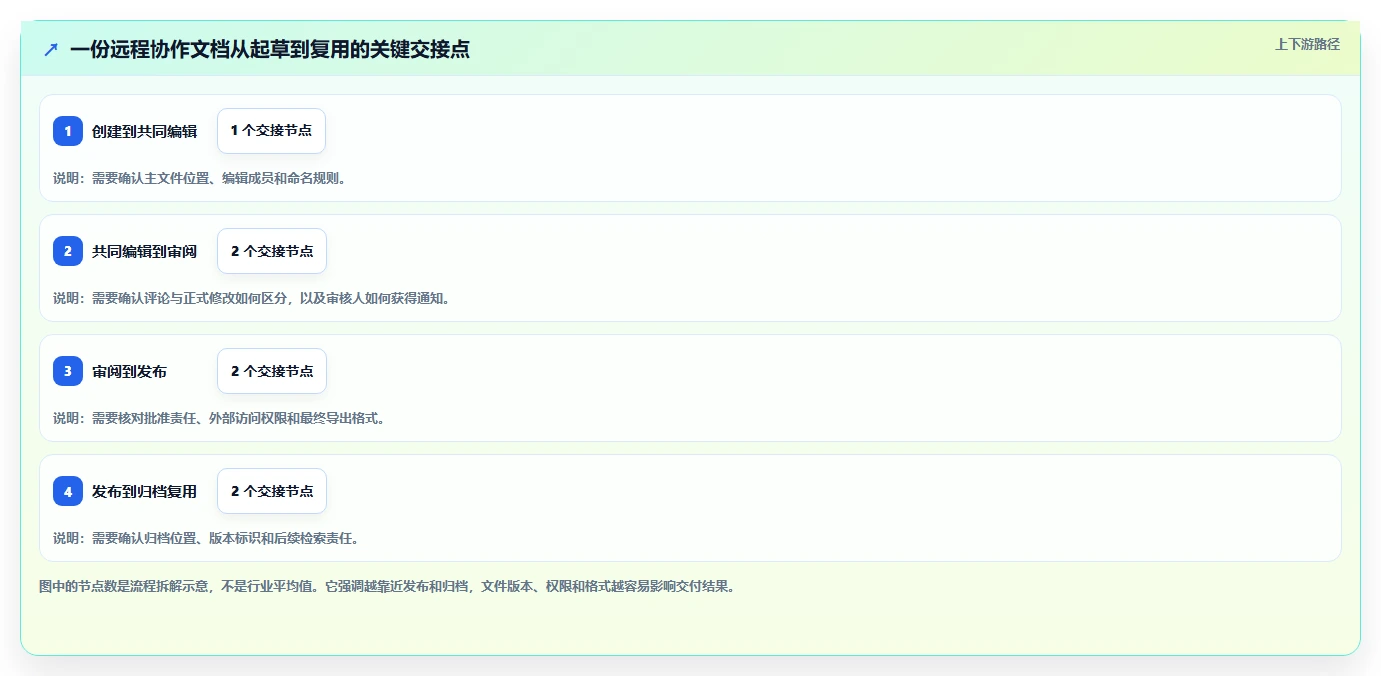Click the step 1 number badge
This screenshot has height=676, width=1381.
pos(68,131)
